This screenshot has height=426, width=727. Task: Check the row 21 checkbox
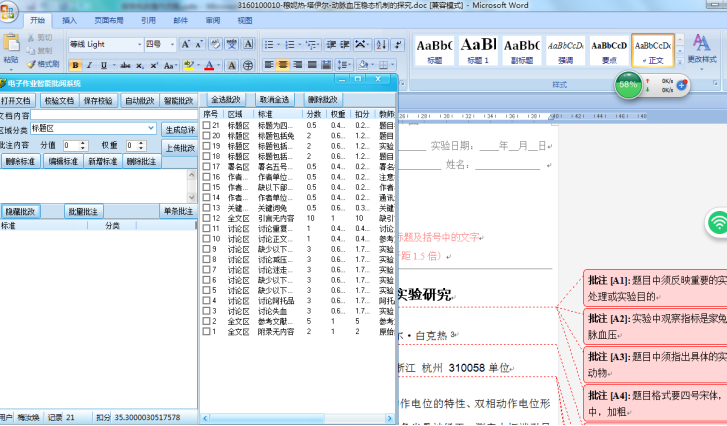pyautogui.click(x=207, y=125)
